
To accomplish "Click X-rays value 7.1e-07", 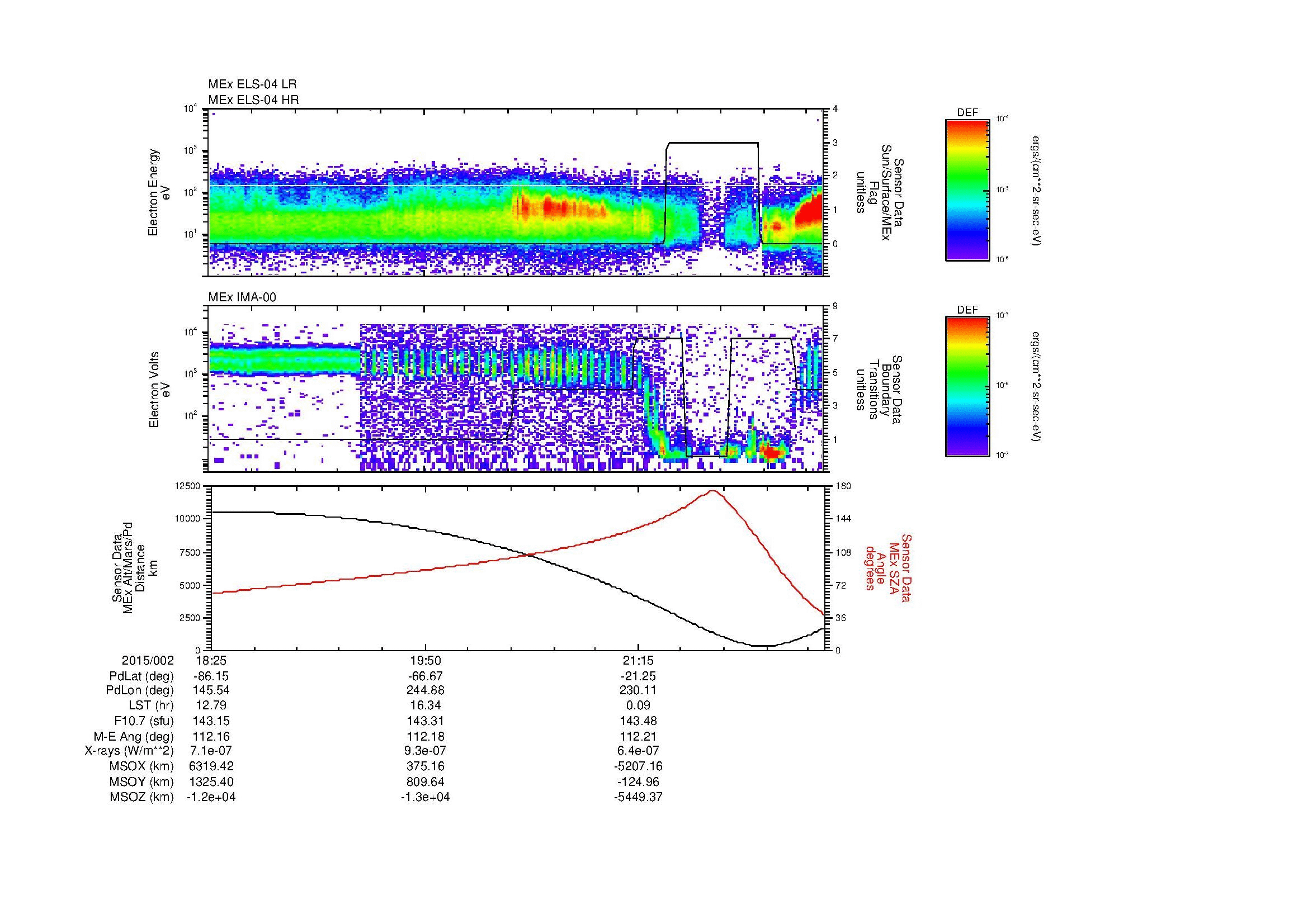I will 211,751.
